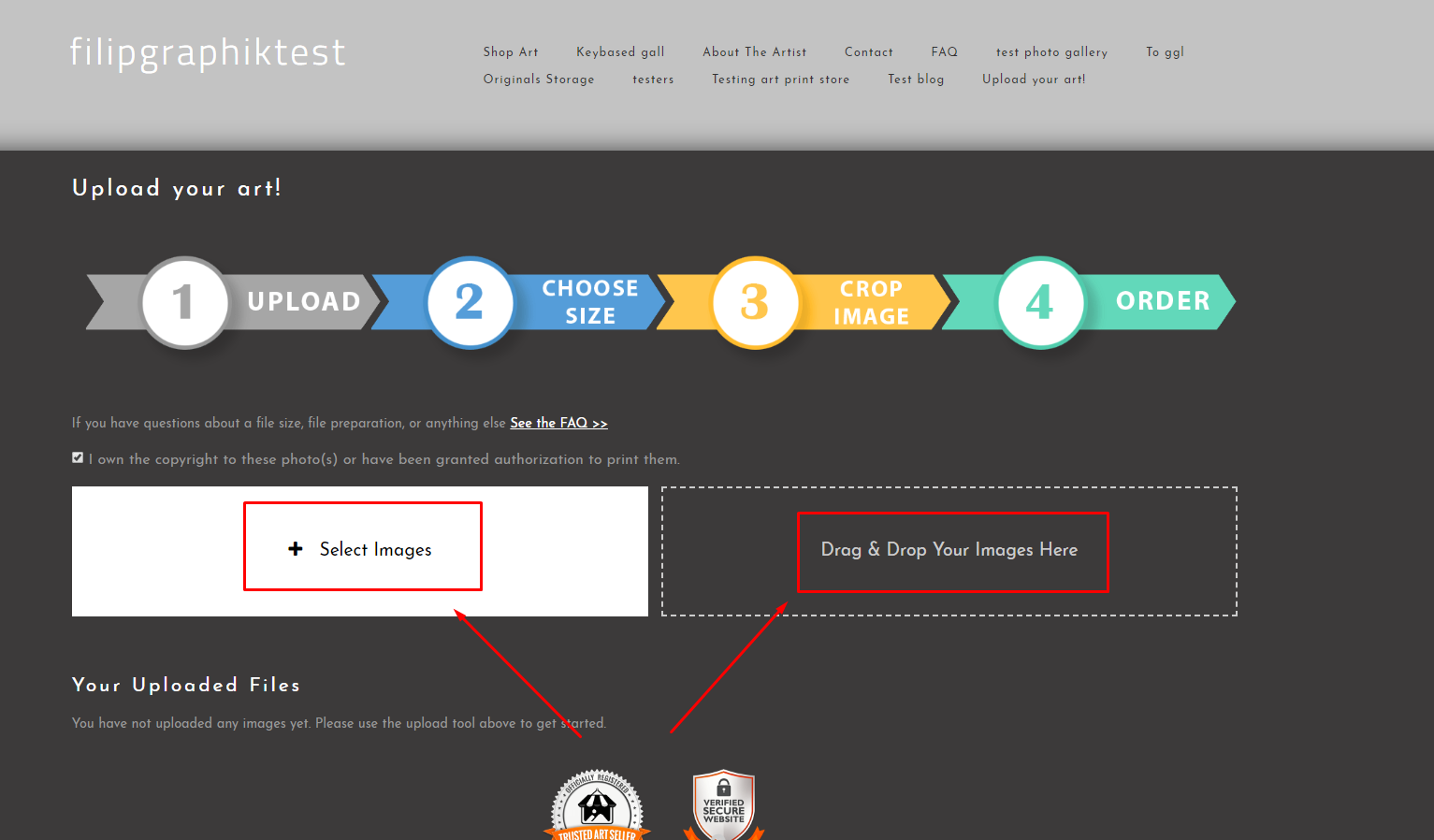Open FAQ in the navigation bar
The height and width of the screenshot is (840, 1434).
944,52
